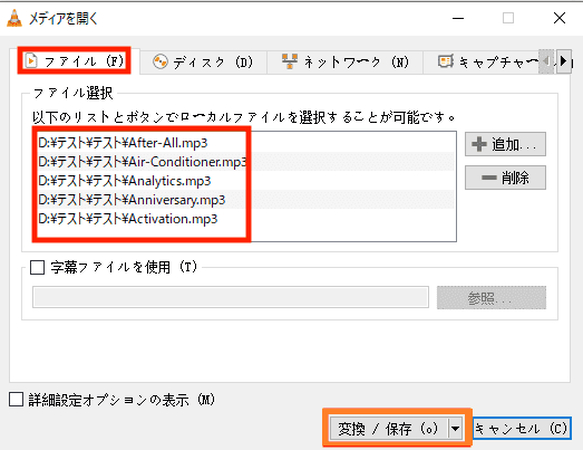Maximize the メディアを開く window

(x=508, y=18)
